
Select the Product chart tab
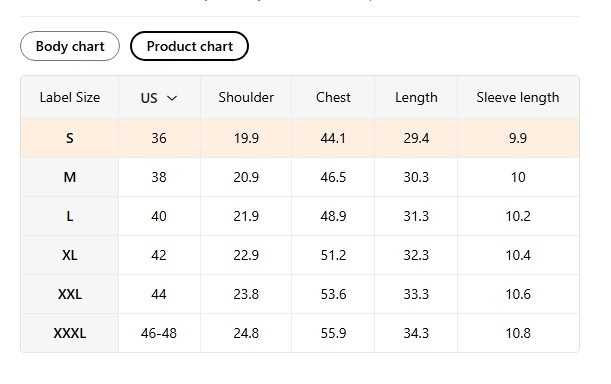pos(189,46)
